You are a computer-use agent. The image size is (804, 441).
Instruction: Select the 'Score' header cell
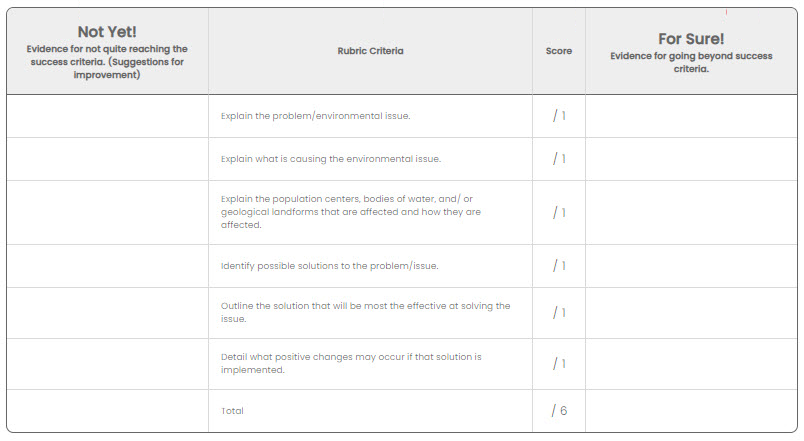(x=559, y=51)
